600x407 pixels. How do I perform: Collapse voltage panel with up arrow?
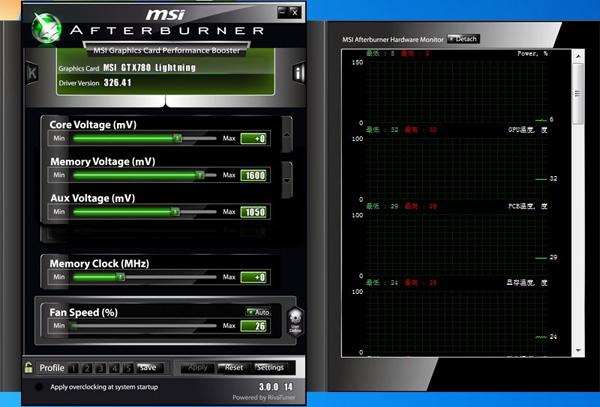pos(287,135)
